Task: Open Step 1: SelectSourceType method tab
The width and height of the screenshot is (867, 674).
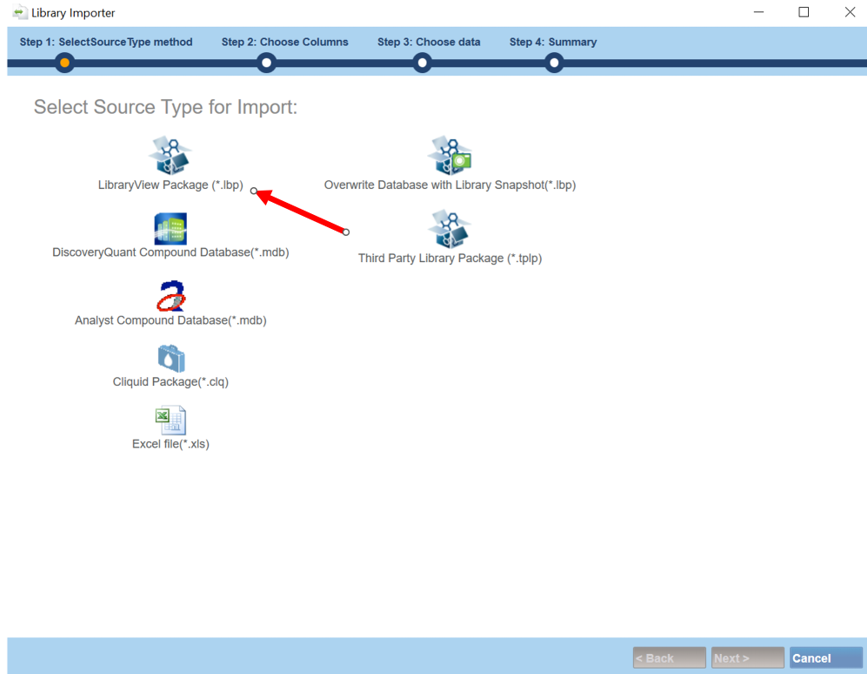Action: (106, 42)
